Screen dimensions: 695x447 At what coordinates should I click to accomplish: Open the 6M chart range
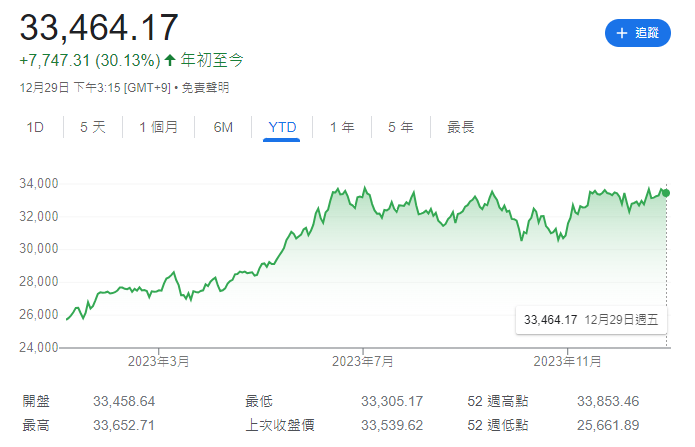(223, 127)
